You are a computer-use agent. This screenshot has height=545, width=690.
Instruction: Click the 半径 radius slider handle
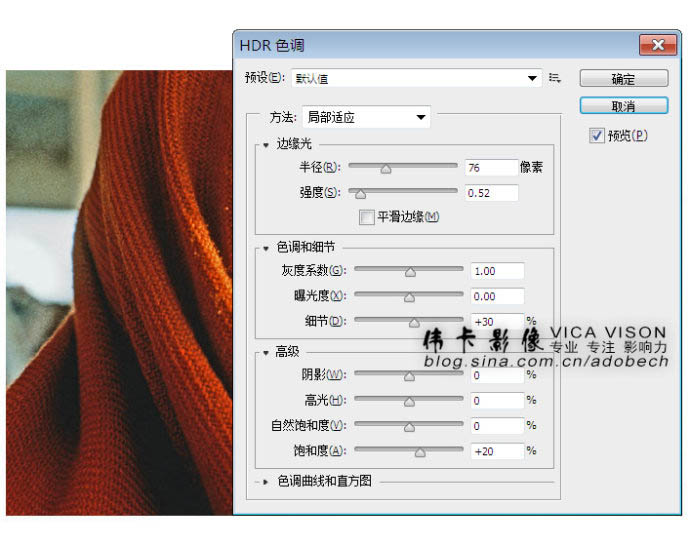(x=386, y=170)
